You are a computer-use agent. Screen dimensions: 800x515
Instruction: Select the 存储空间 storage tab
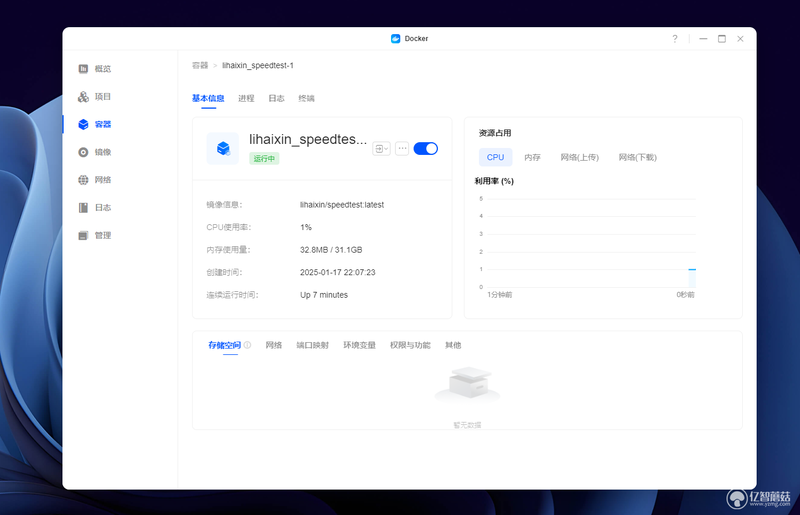click(224, 345)
